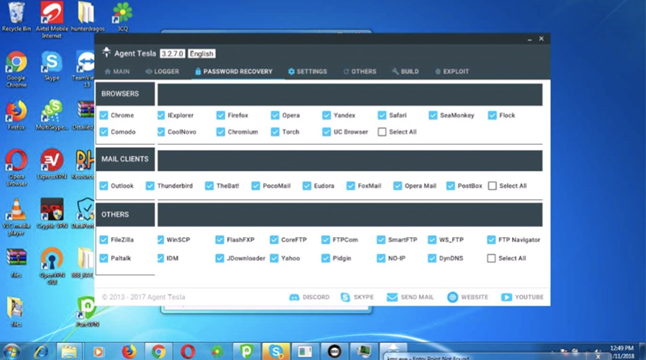646x360 pixels.
Task: Toggle the Thunderbird mail client checkbox
Action: click(x=150, y=186)
